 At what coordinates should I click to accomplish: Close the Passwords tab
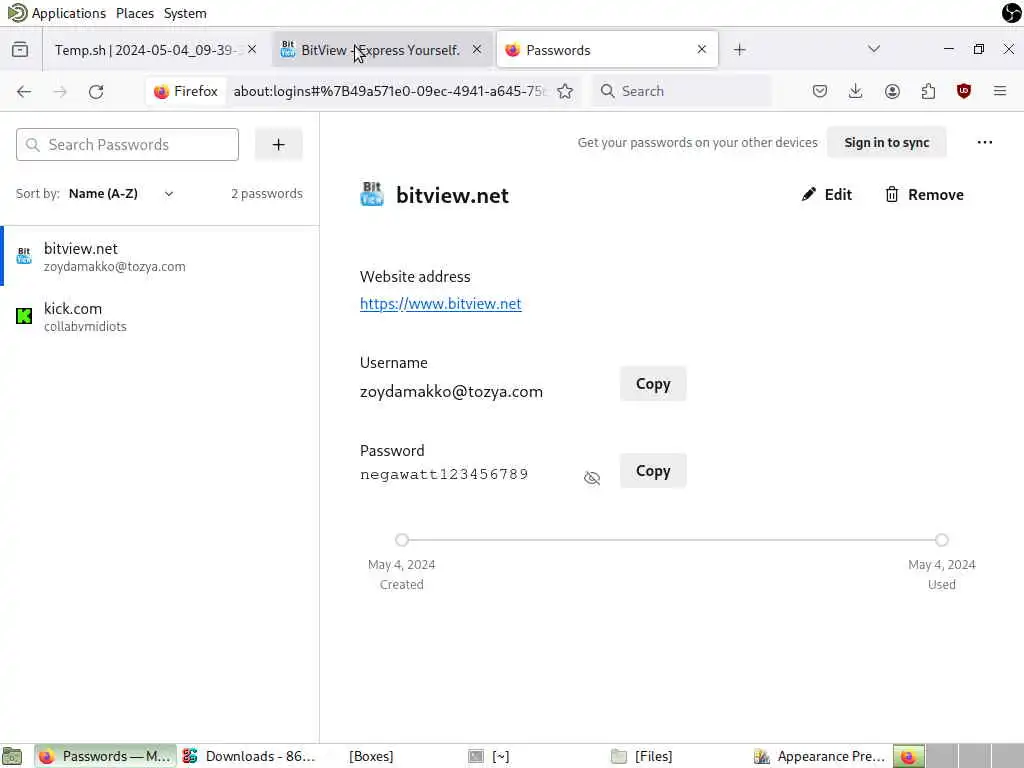[x=701, y=50]
